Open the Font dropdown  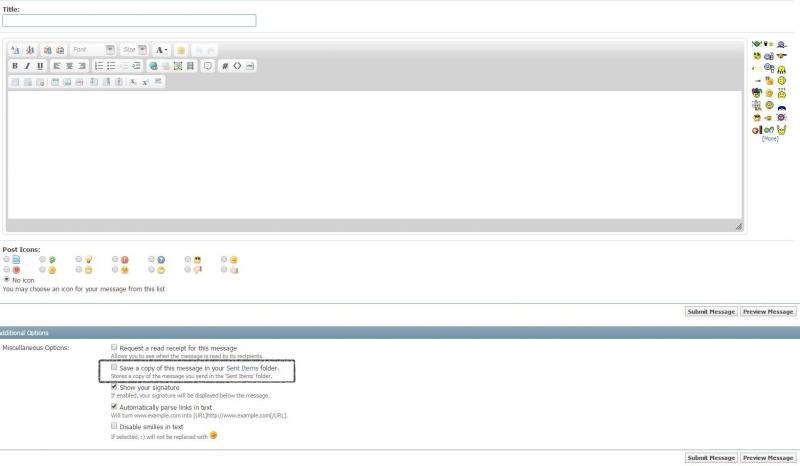(x=92, y=49)
